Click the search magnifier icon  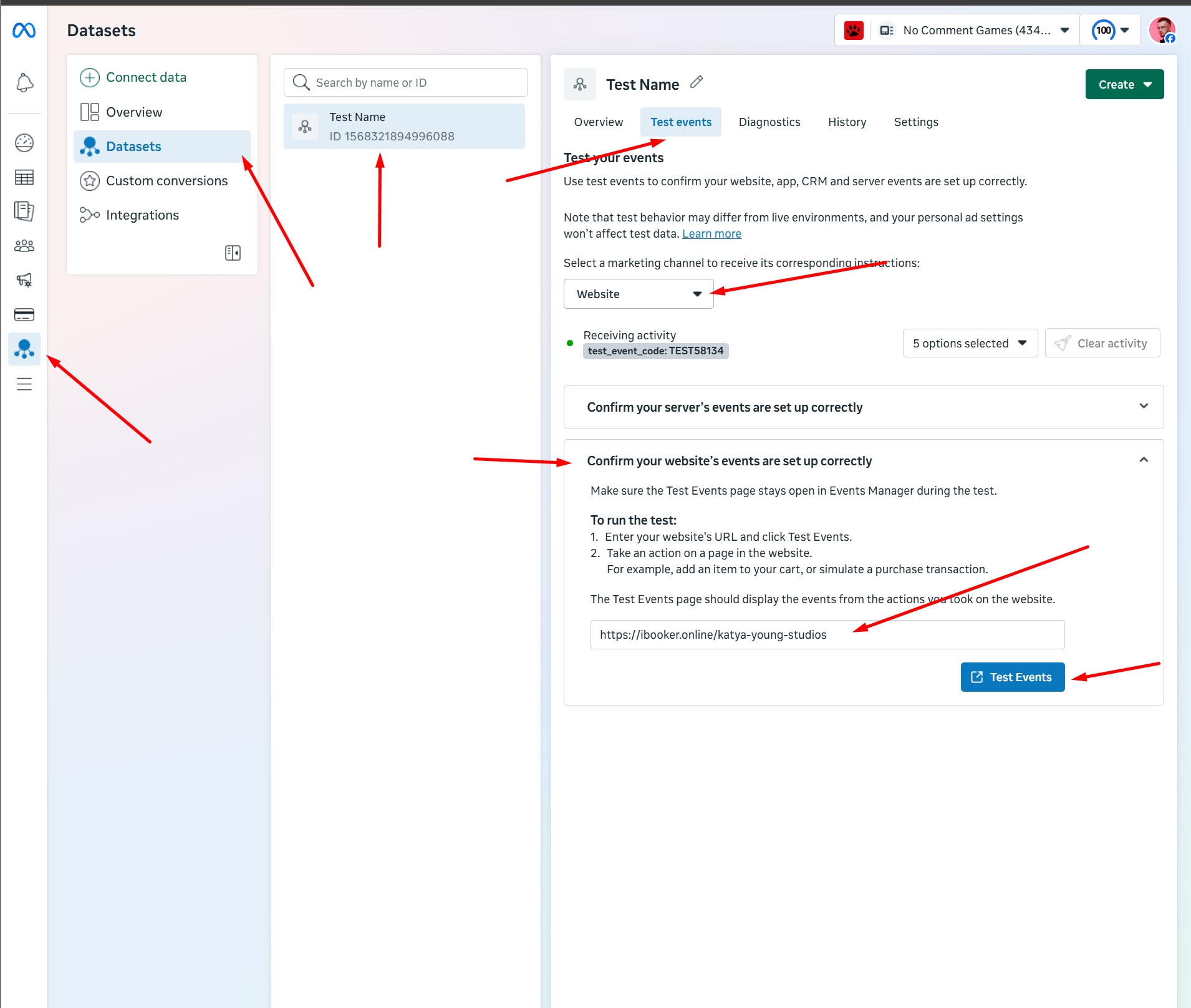point(301,82)
